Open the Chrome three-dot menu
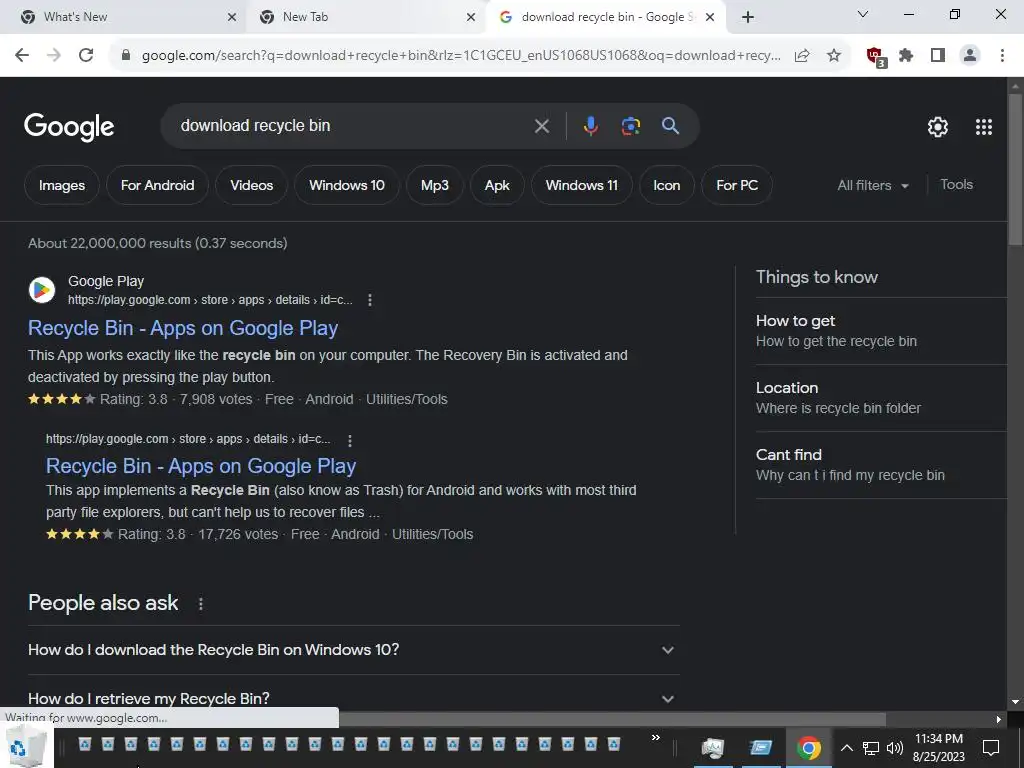This screenshot has width=1024, height=768. click(1002, 56)
